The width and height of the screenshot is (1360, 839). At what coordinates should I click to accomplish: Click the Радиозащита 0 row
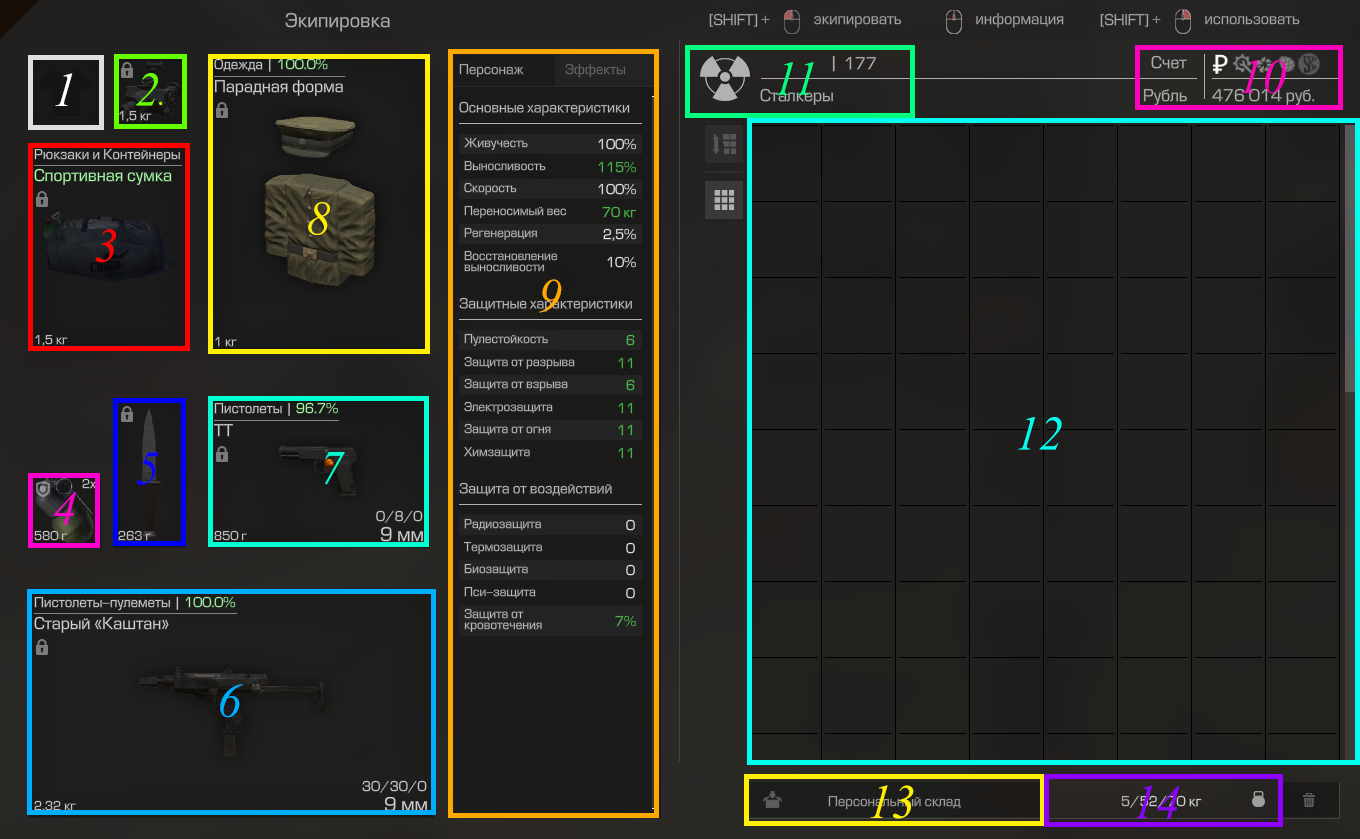tap(550, 525)
